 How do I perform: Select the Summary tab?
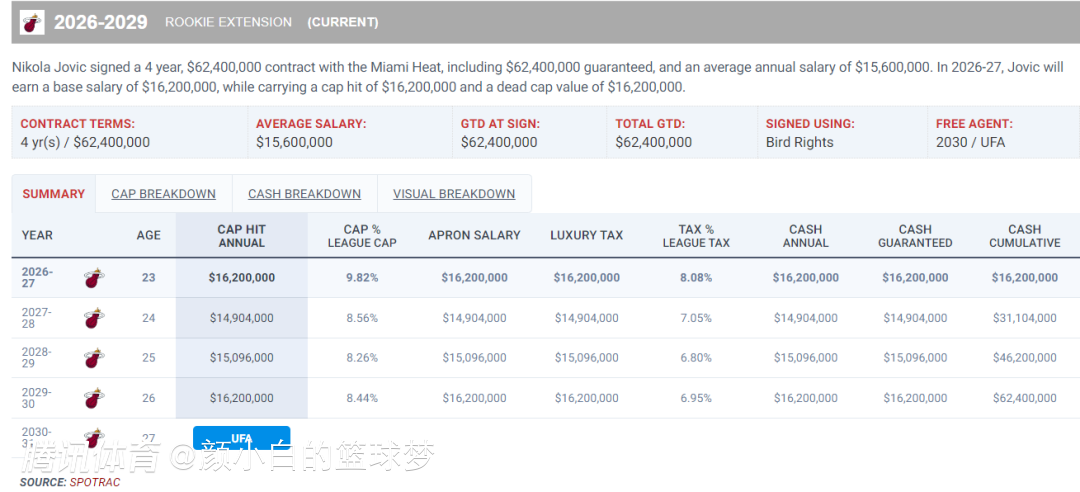pos(54,194)
